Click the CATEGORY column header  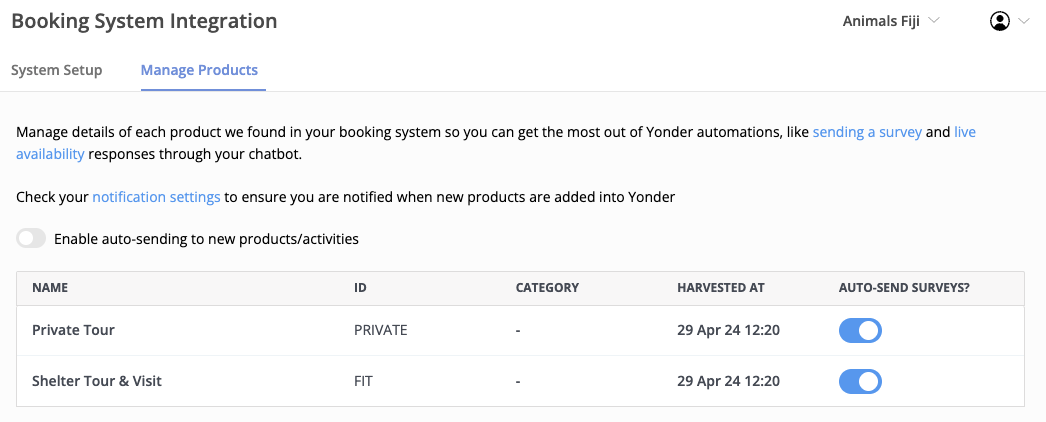pos(547,288)
